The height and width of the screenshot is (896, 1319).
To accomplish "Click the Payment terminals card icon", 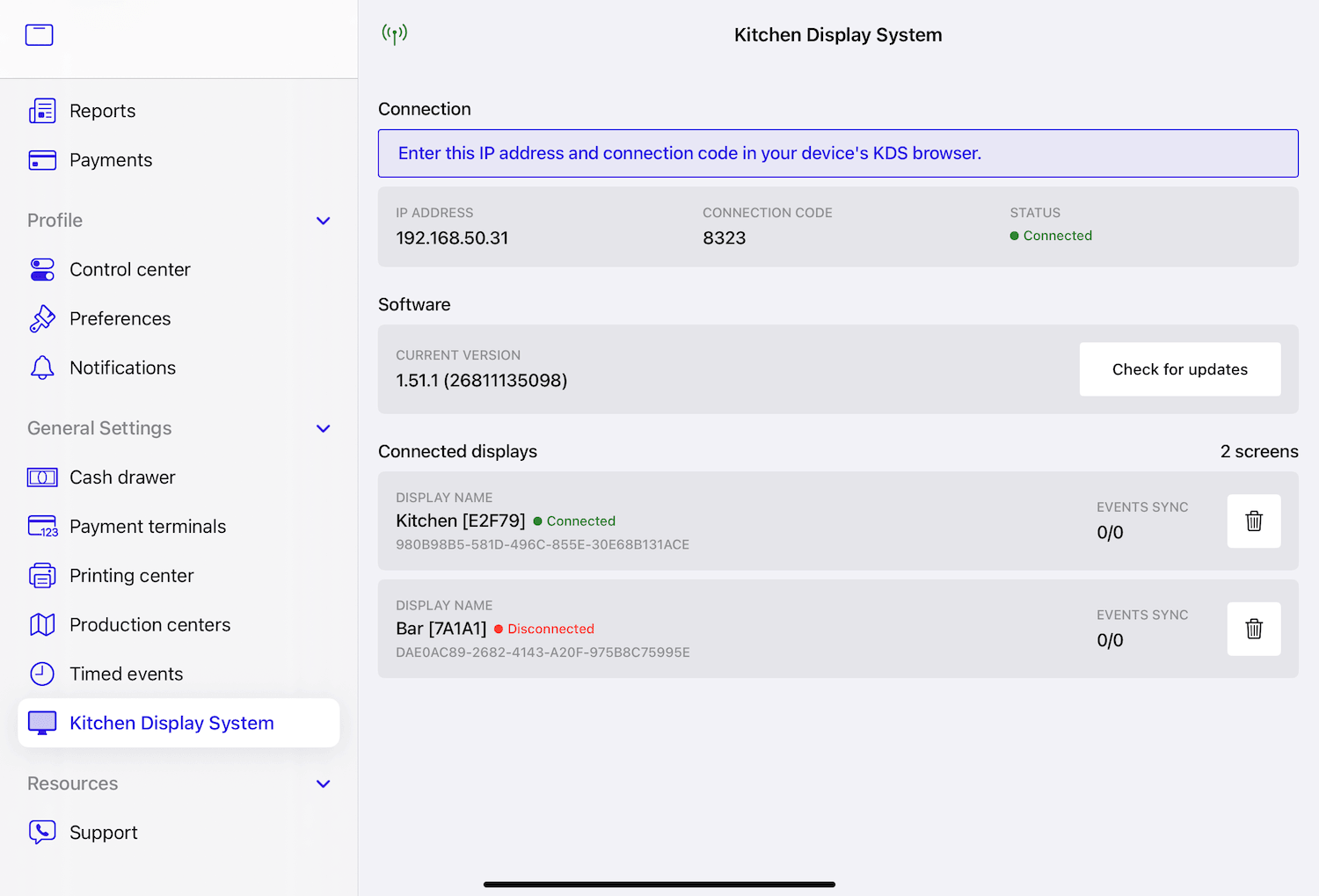I will (x=42, y=526).
